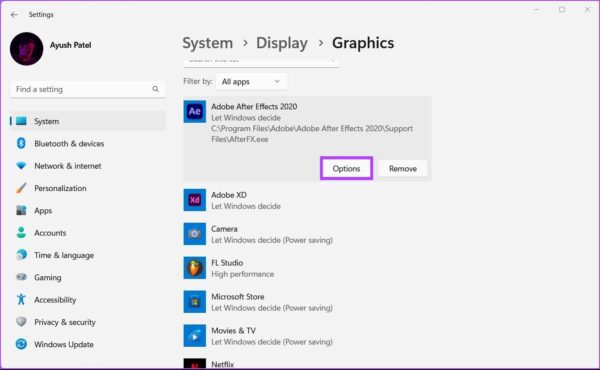
Task: Go to Accounts page
Action: (x=50, y=233)
